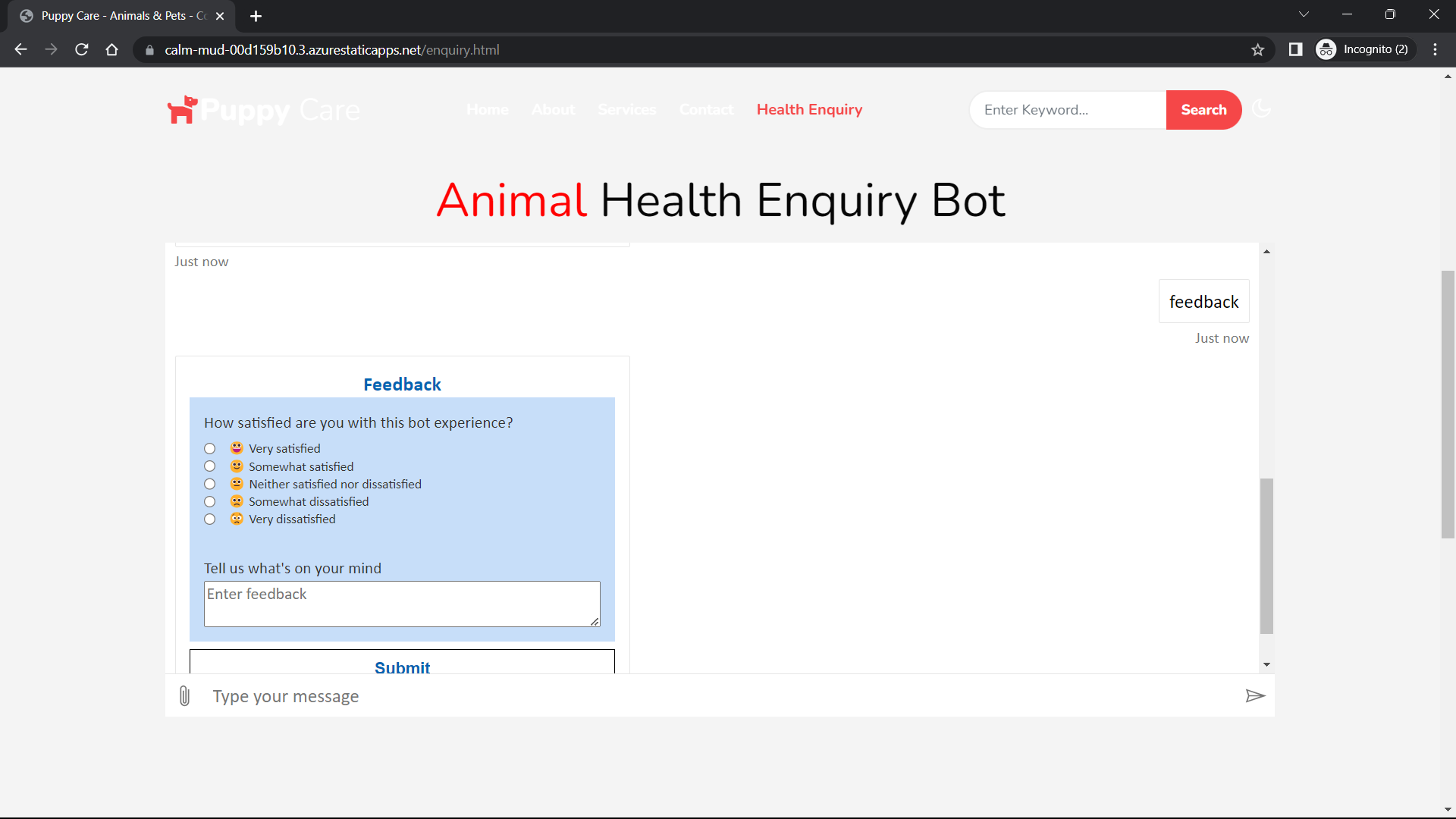1456x819 pixels.
Task: Select the Puppy Care browser tab
Action: click(114, 15)
